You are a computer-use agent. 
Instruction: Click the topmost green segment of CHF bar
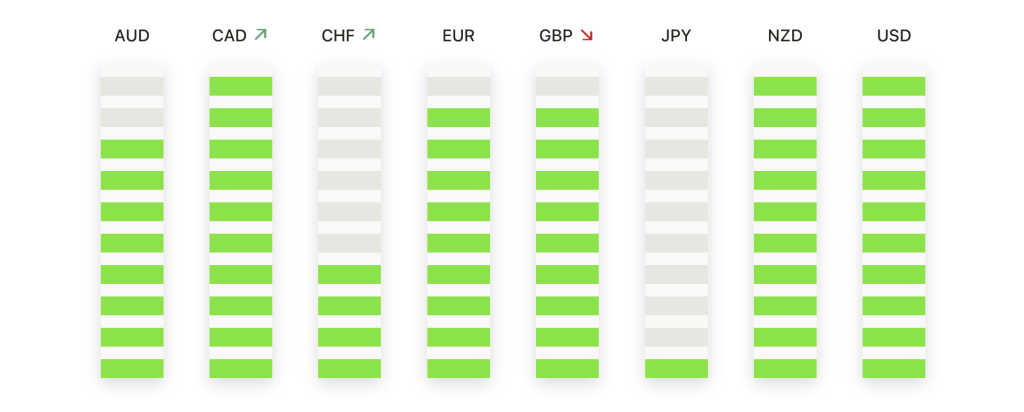coord(349,274)
